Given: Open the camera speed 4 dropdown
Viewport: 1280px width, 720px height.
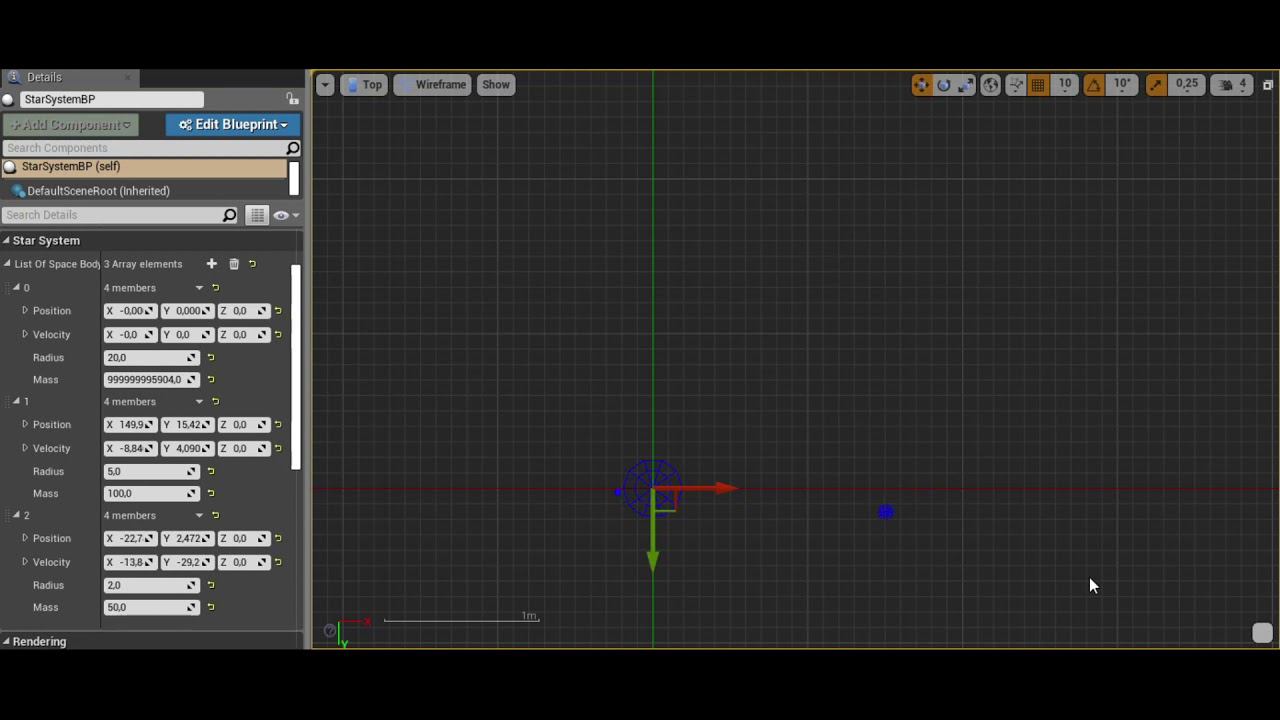Looking at the screenshot, I should (x=1233, y=85).
